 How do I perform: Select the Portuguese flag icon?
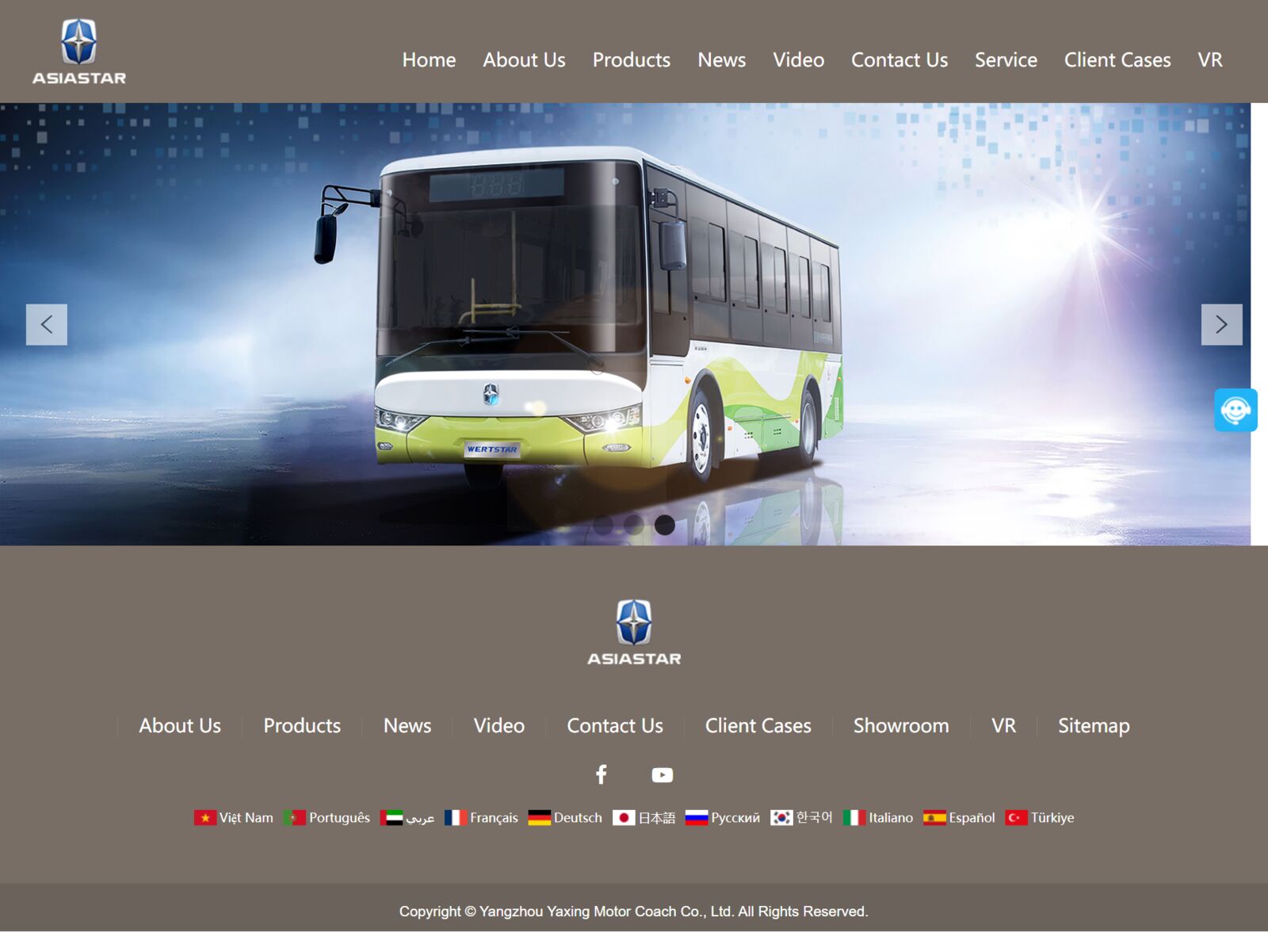point(295,817)
